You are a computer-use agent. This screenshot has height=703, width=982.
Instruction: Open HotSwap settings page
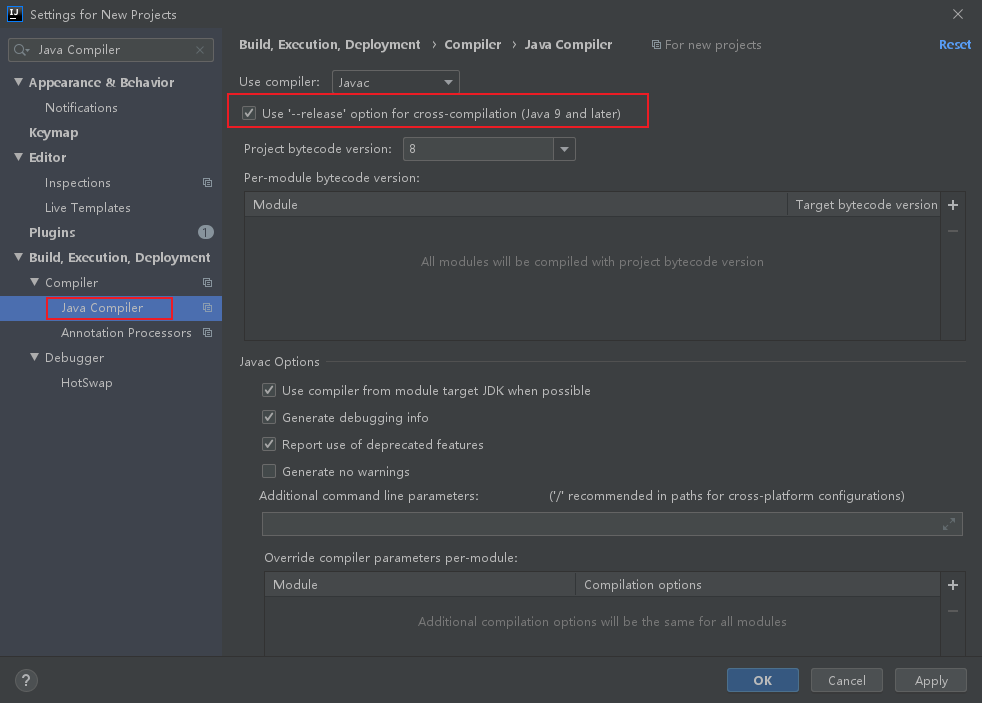86,383
